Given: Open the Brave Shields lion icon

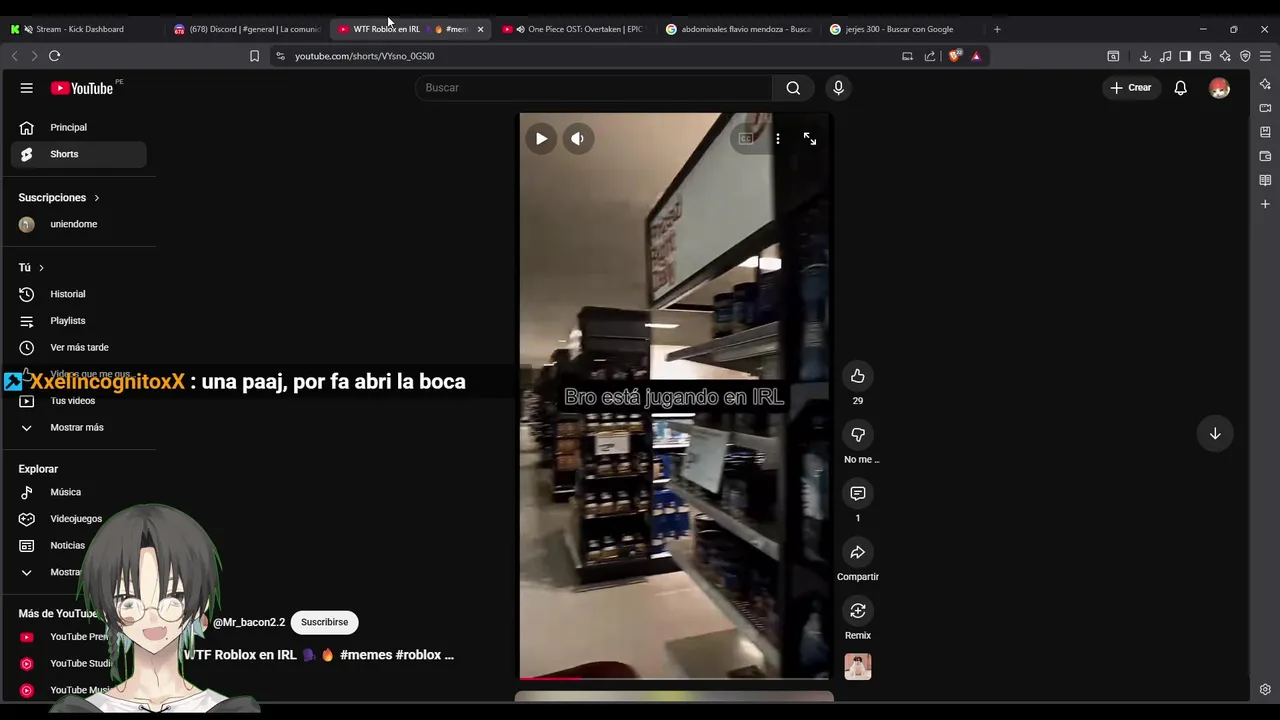Looking at the screenshot, I should (954, 56).
